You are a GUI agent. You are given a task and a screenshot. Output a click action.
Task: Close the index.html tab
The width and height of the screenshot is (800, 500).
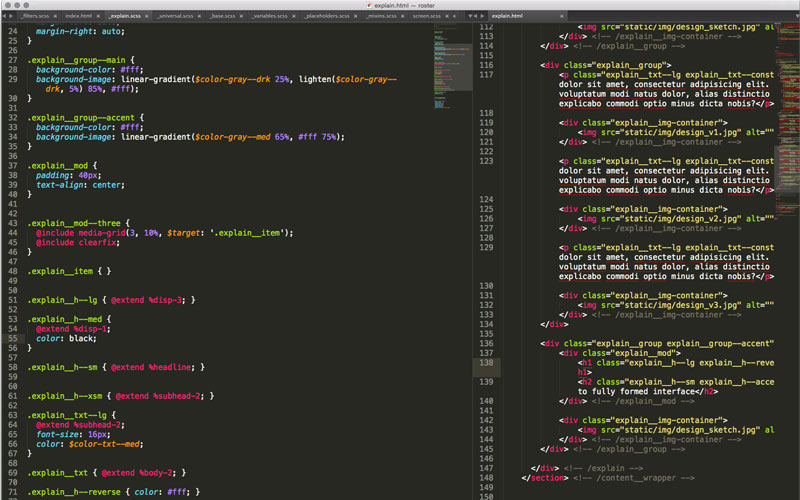point(99,17)
